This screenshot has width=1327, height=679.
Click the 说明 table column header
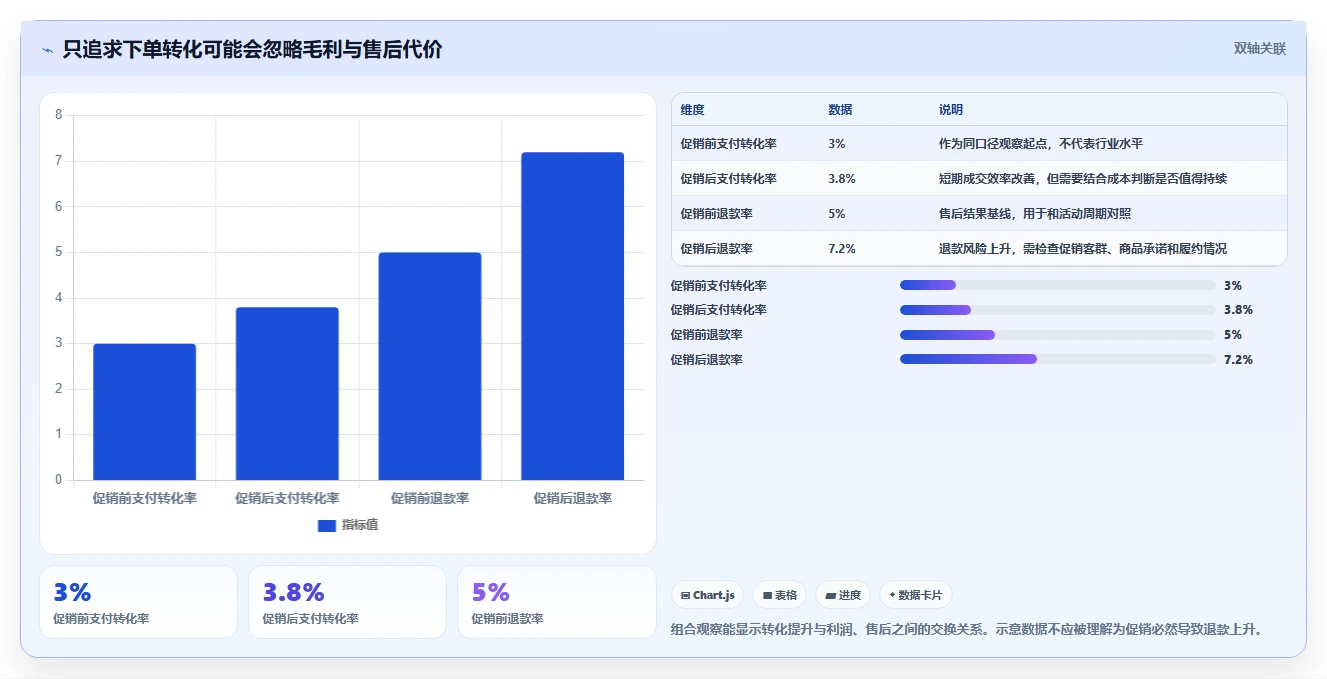[x=950, y=110]
